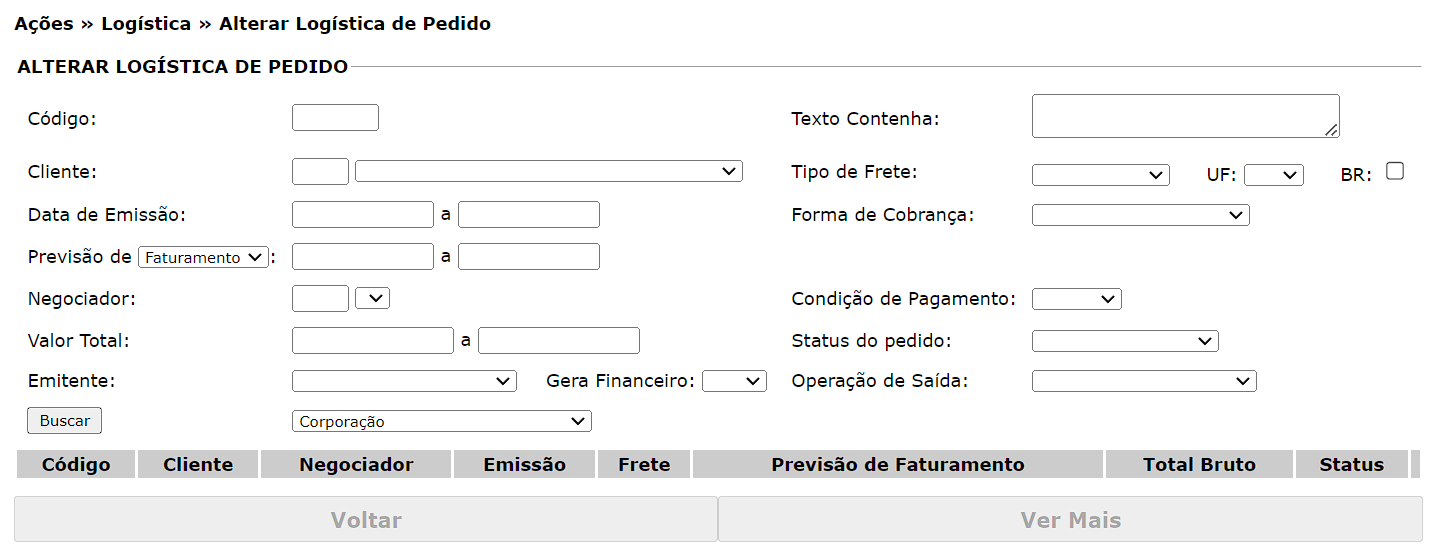
Task: Expand the Tipo de Frete dropdown
Action: (x=1100, y=175)
